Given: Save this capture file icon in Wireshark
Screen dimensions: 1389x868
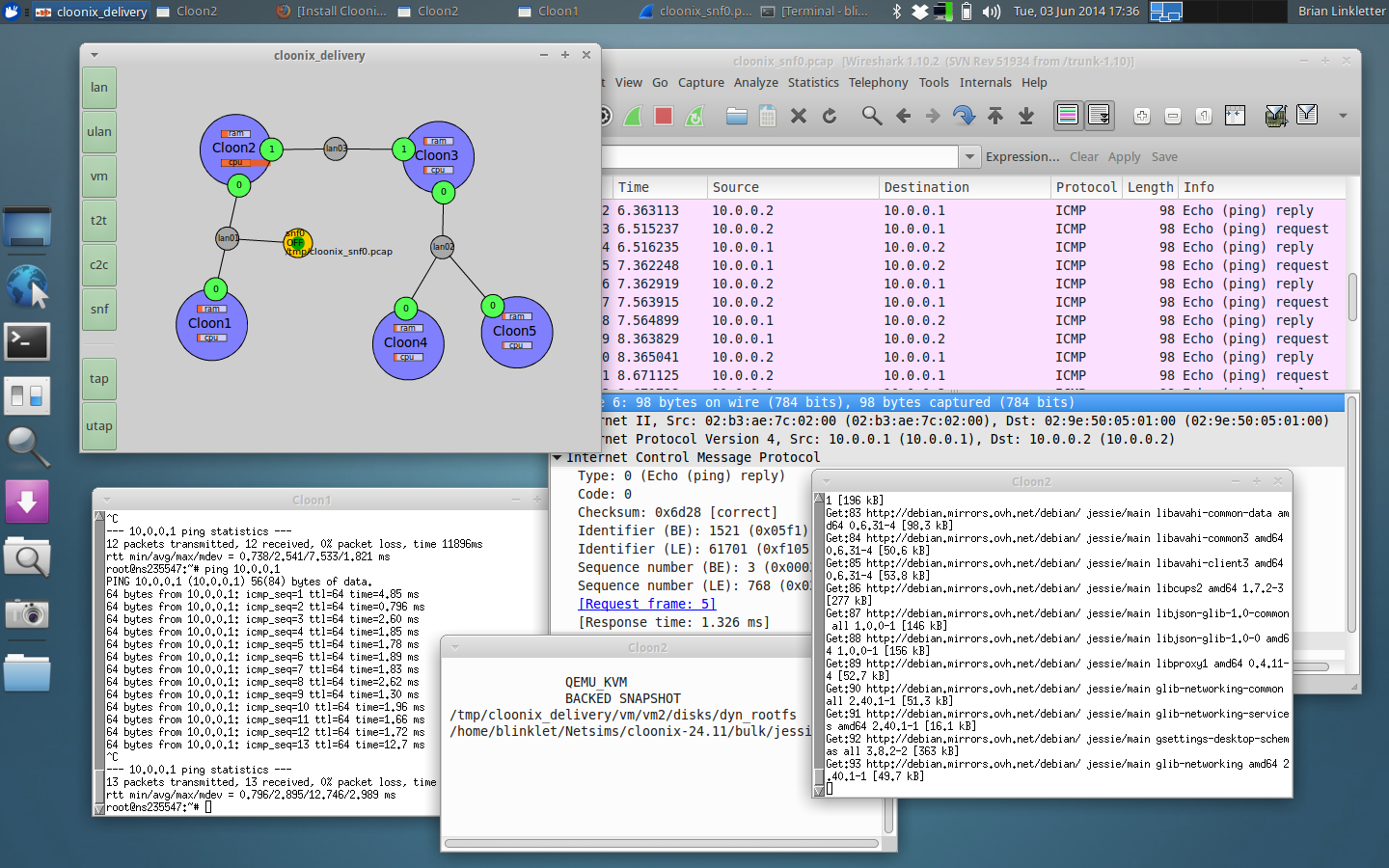Looking at the screenshot, I should click(x=768, y=116).
